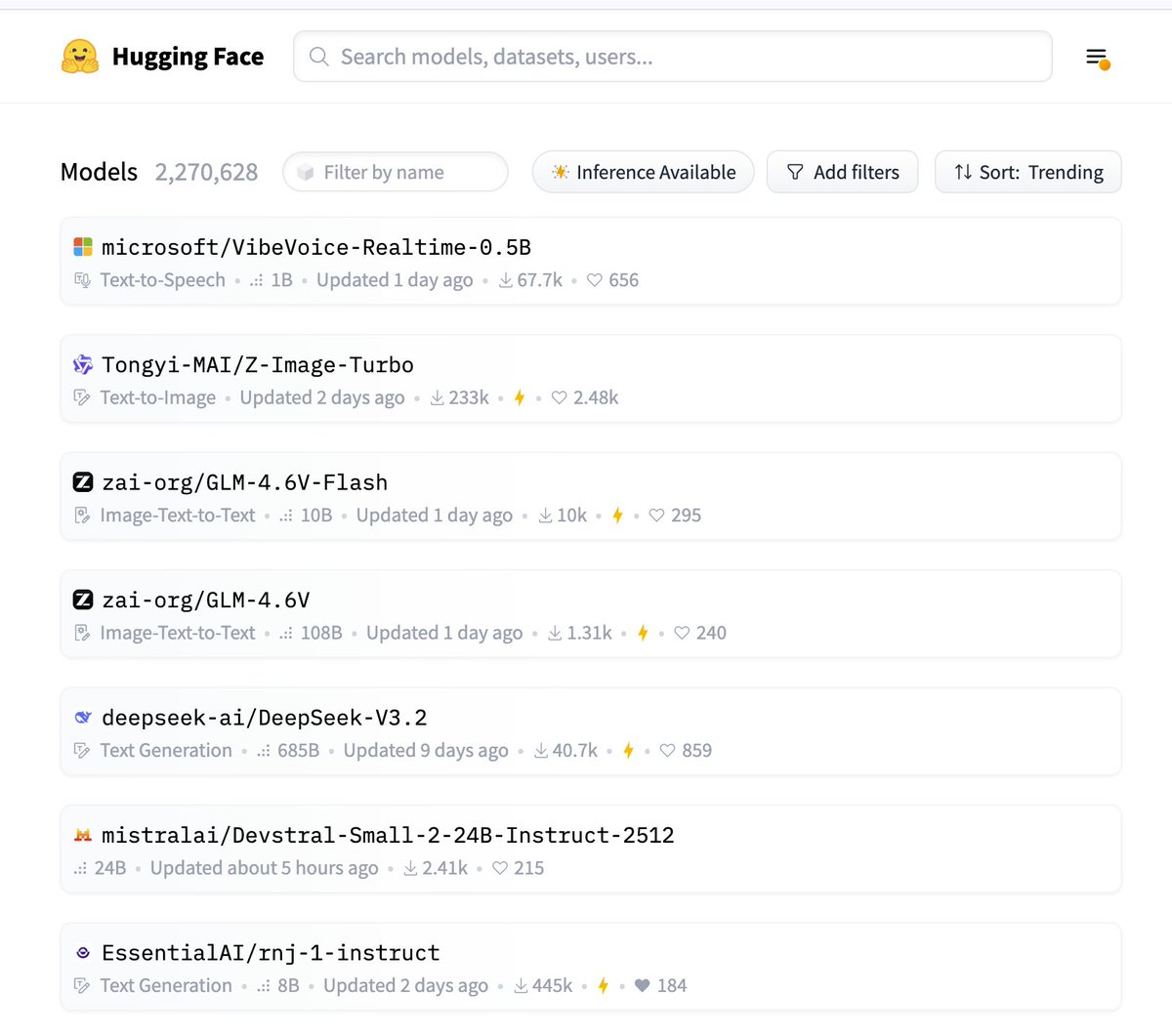The image size is (1172, 1036).
Task: Open mistralai/Devstral-Small-2-24B-Instruct-2512
Action: pyautogui.click(x=388, y=835)
